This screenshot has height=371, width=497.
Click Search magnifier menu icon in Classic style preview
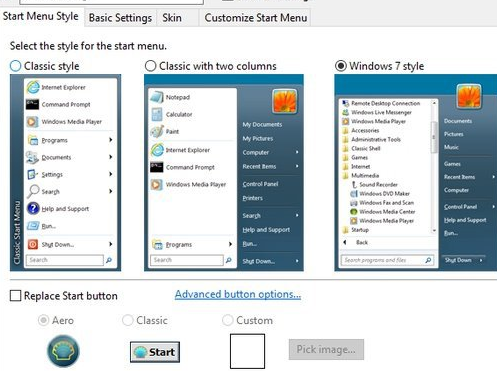[33, 191]
